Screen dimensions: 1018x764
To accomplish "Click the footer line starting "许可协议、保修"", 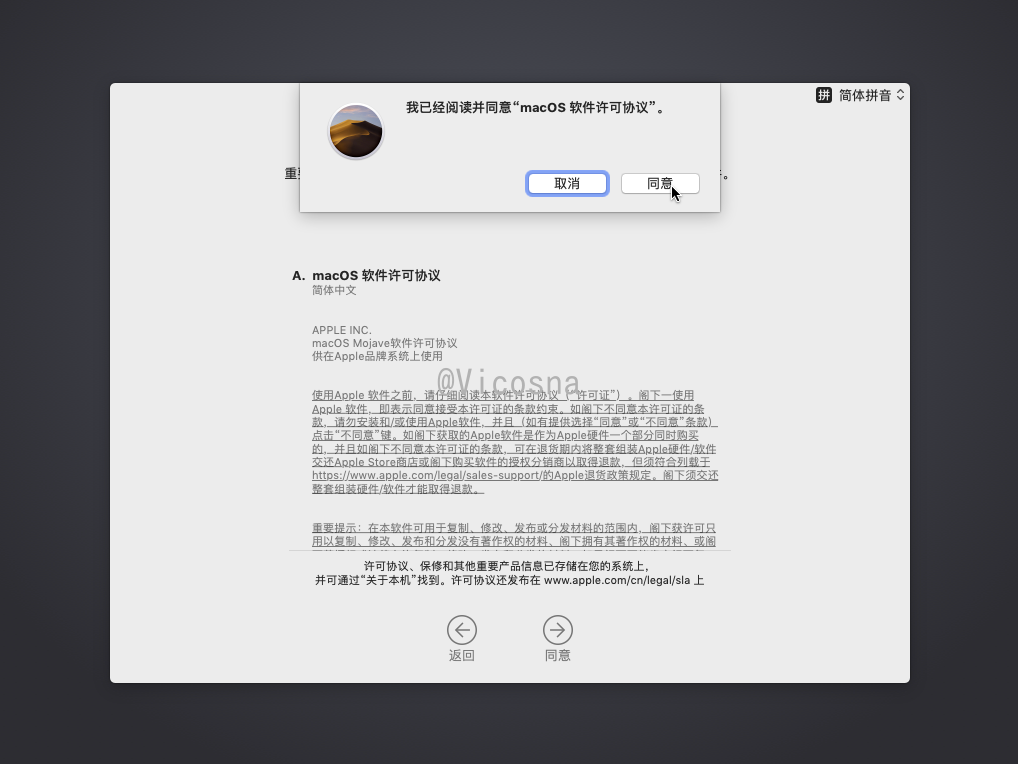I will click(x=506, y=567).
